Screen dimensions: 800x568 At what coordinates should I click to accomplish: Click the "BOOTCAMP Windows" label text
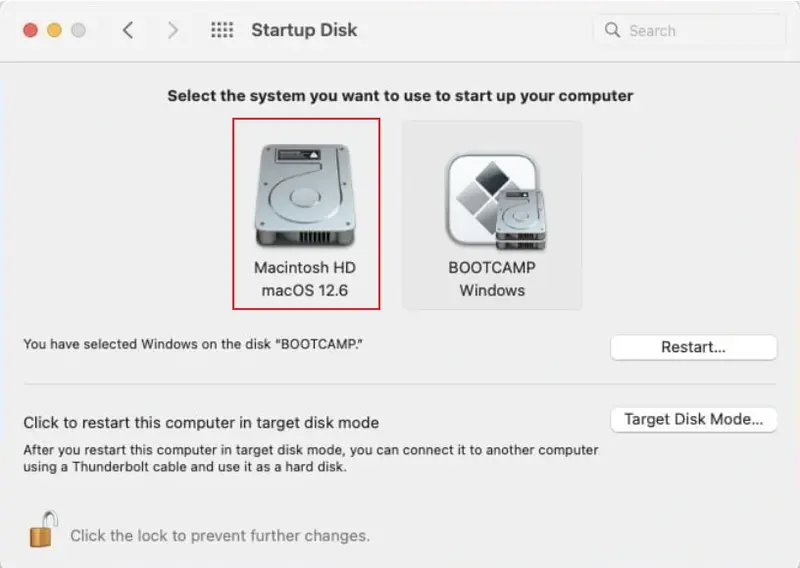click(491, 279)
